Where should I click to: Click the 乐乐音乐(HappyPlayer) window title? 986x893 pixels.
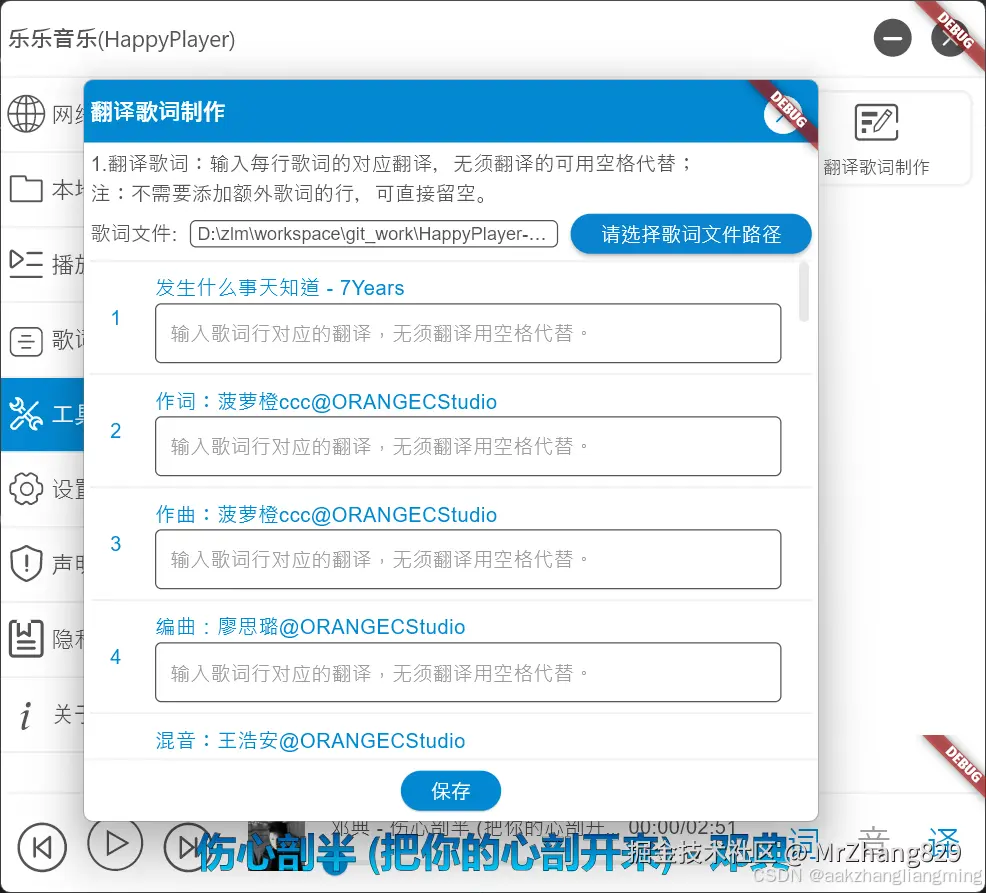pos(122,39)
